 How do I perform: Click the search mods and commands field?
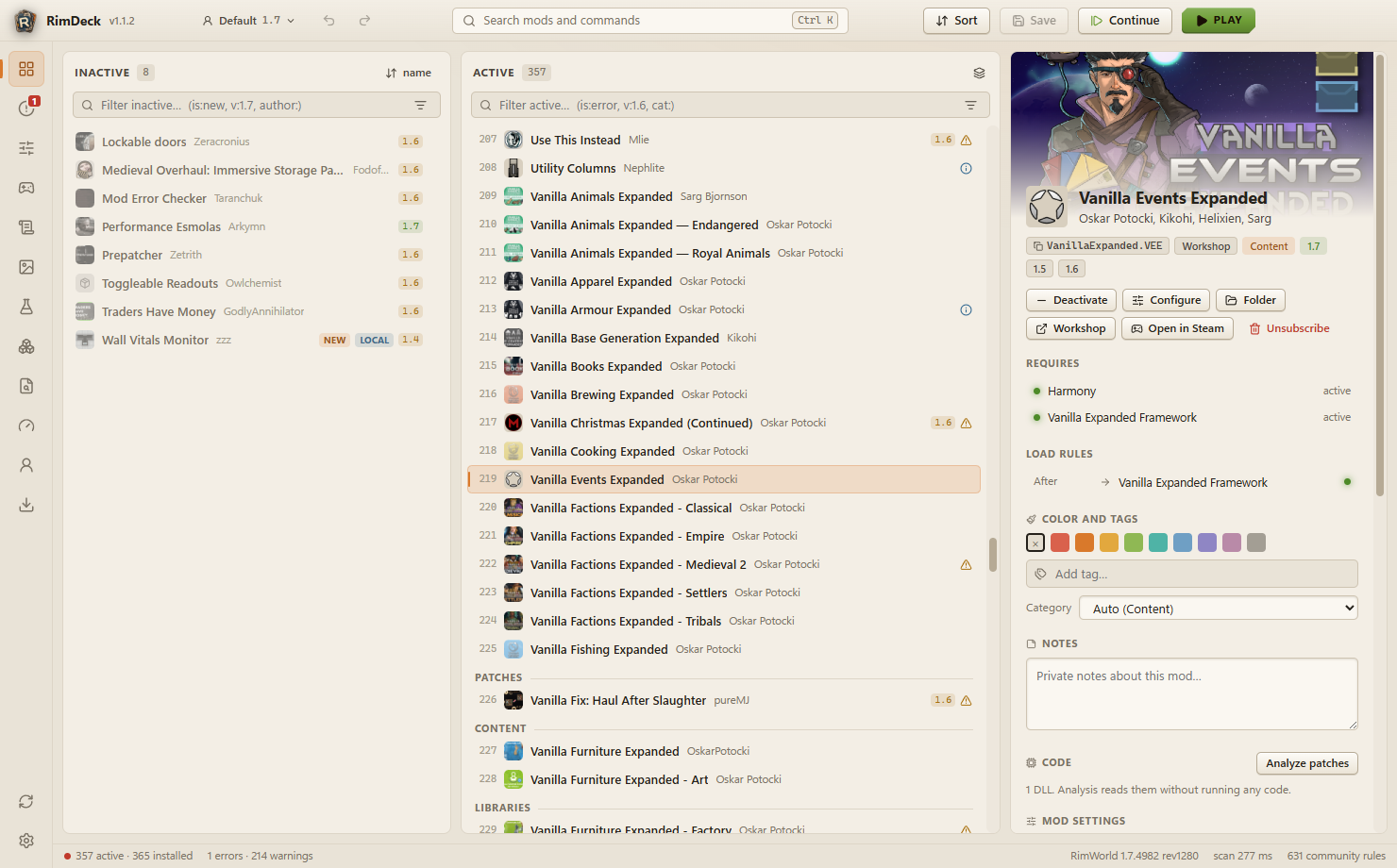[650, 21]
